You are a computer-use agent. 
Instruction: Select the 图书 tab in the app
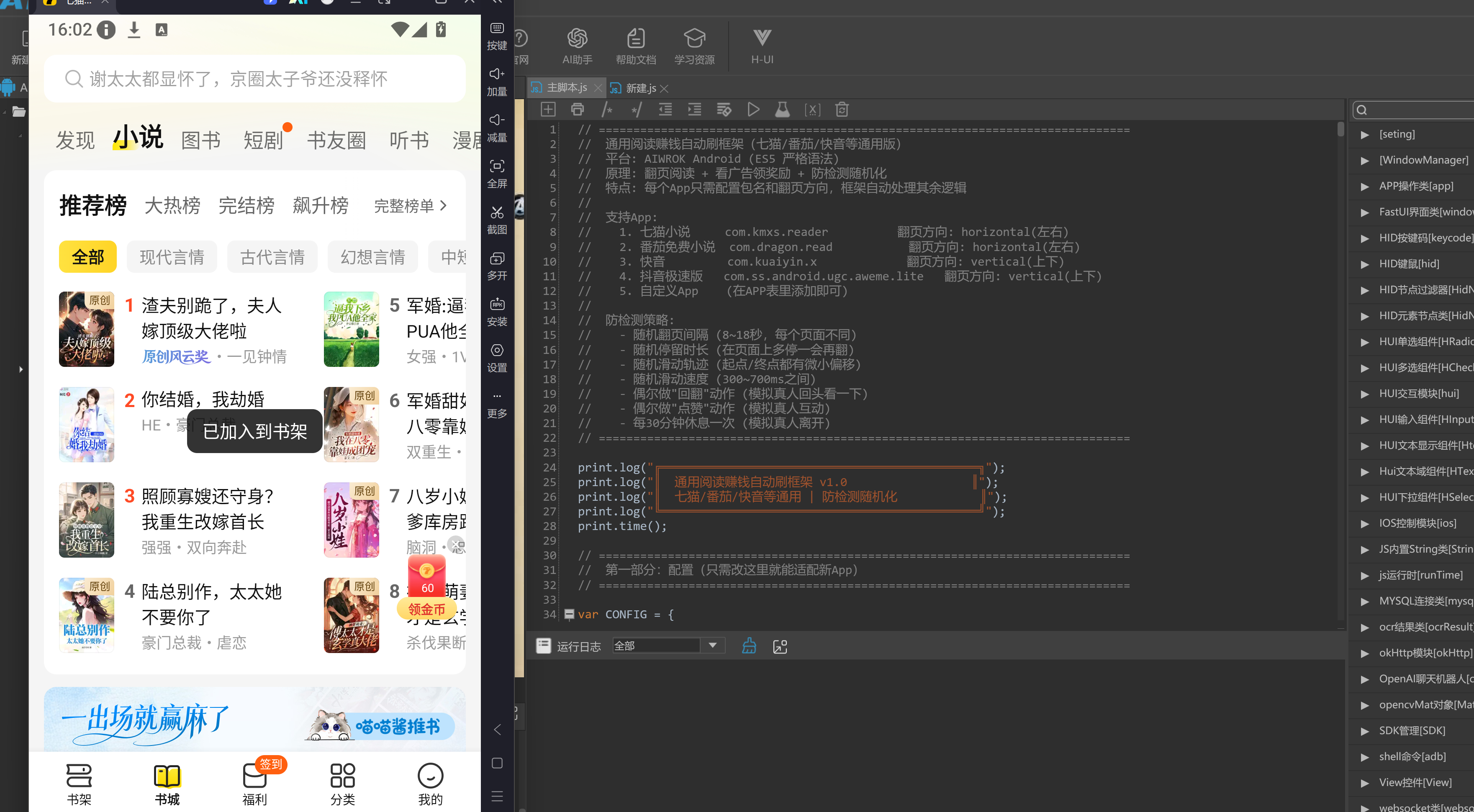[200, 140]
